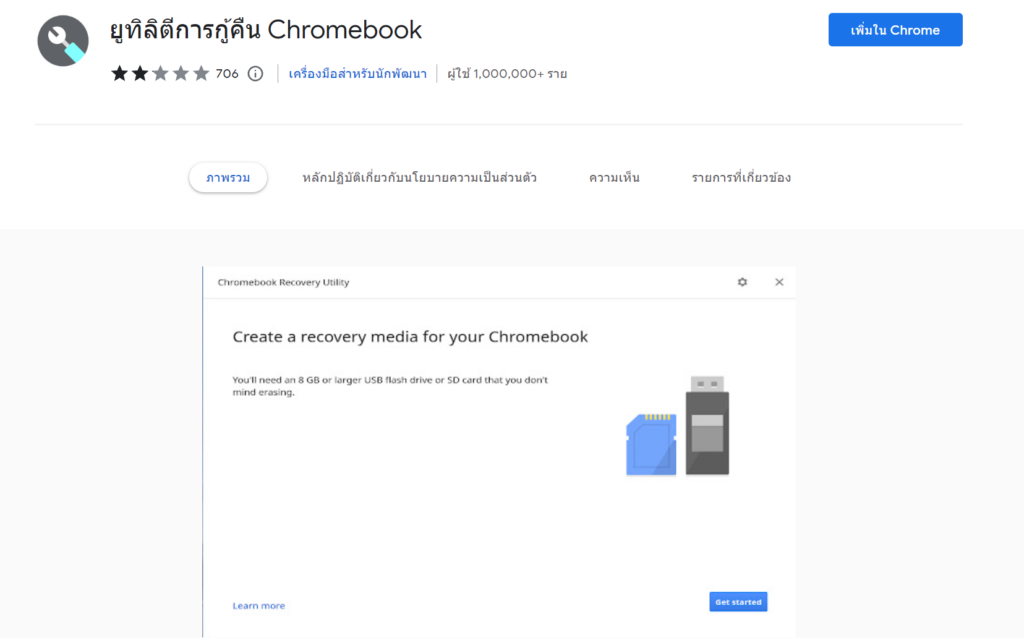Viewport: 1024px width, 638px height.
Task: Click the ผู้ใช้ 1,000,000+ ราย user count
Action: point(507,73)
